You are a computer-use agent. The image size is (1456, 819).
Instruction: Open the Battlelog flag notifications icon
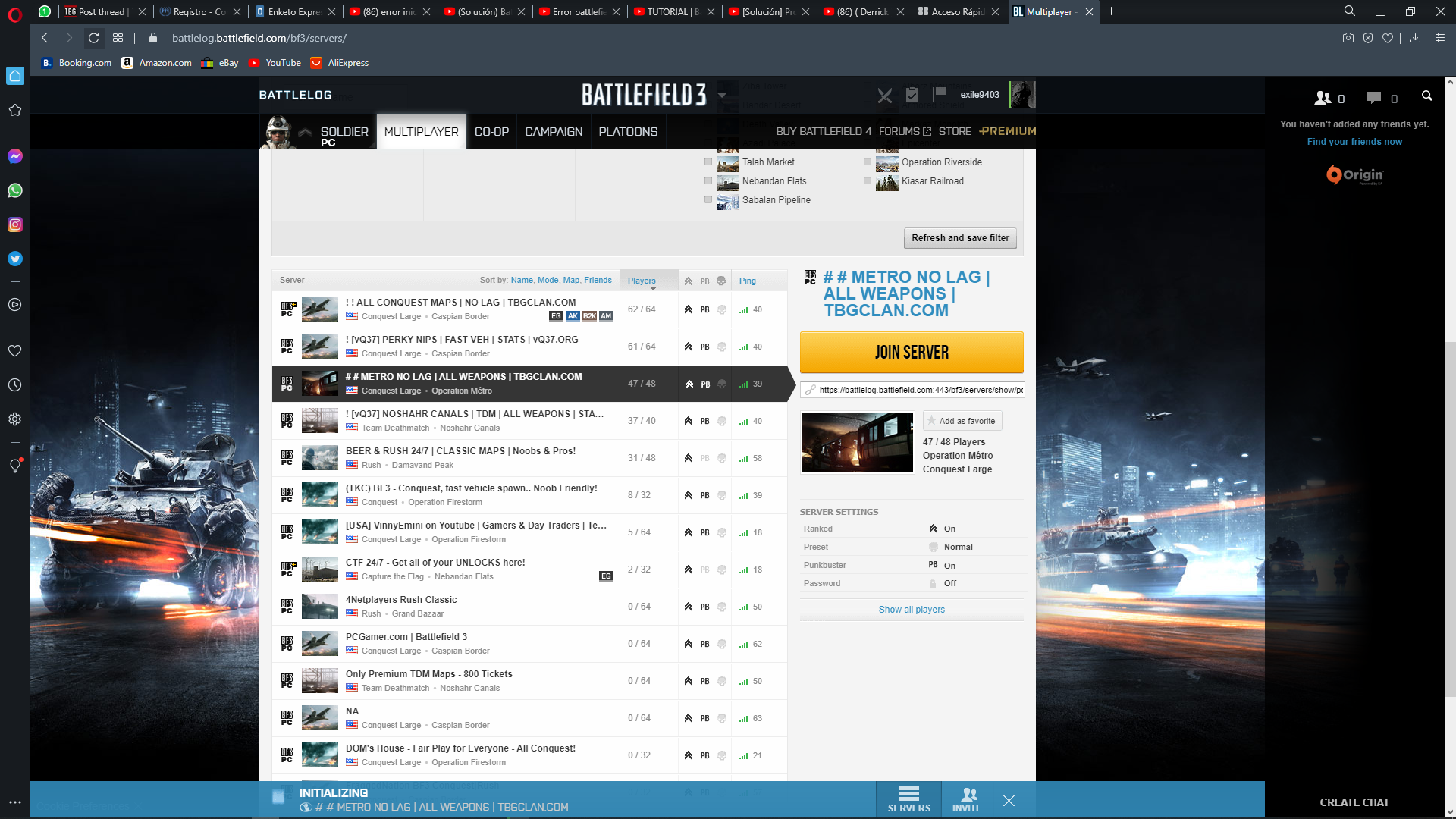click(940, 93)
